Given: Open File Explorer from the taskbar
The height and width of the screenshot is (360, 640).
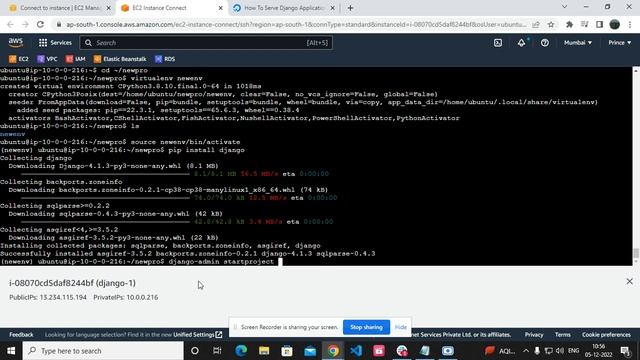Looking at the screenshot, I should 264,351.
